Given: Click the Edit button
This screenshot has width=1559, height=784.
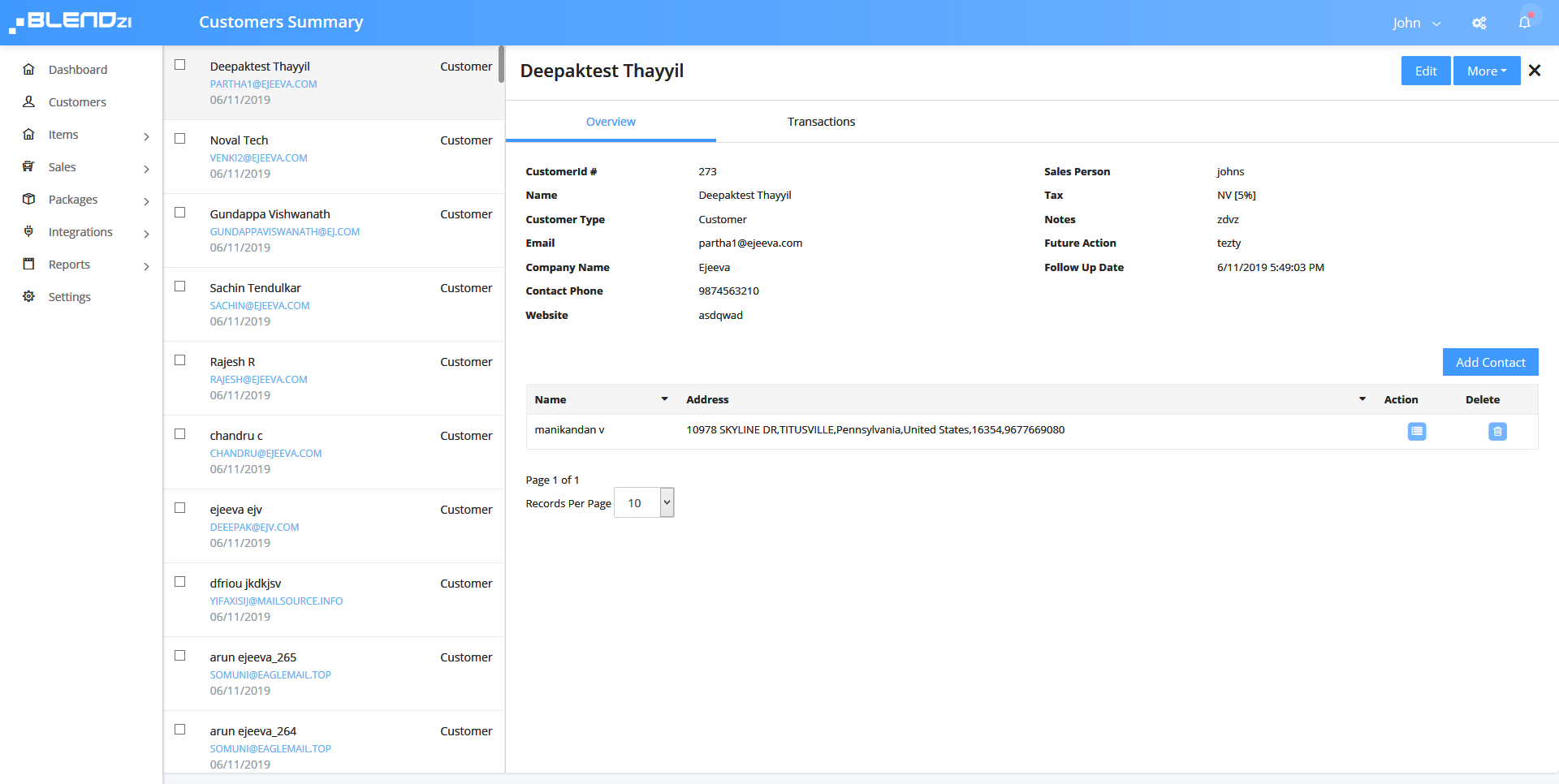Looking at the screenshot, I should [1426, 71].
